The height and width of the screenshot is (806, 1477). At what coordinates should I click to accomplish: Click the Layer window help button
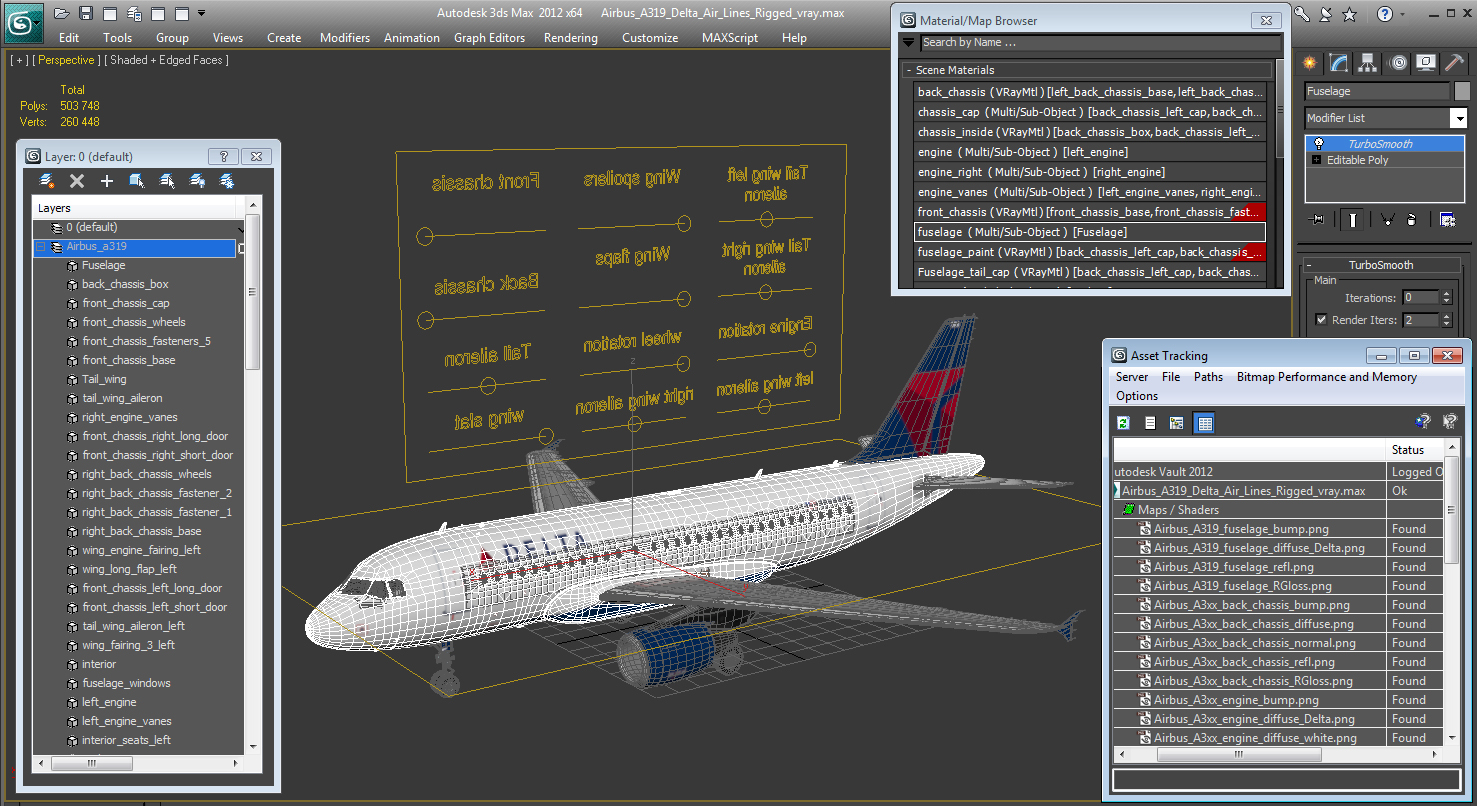222,157
